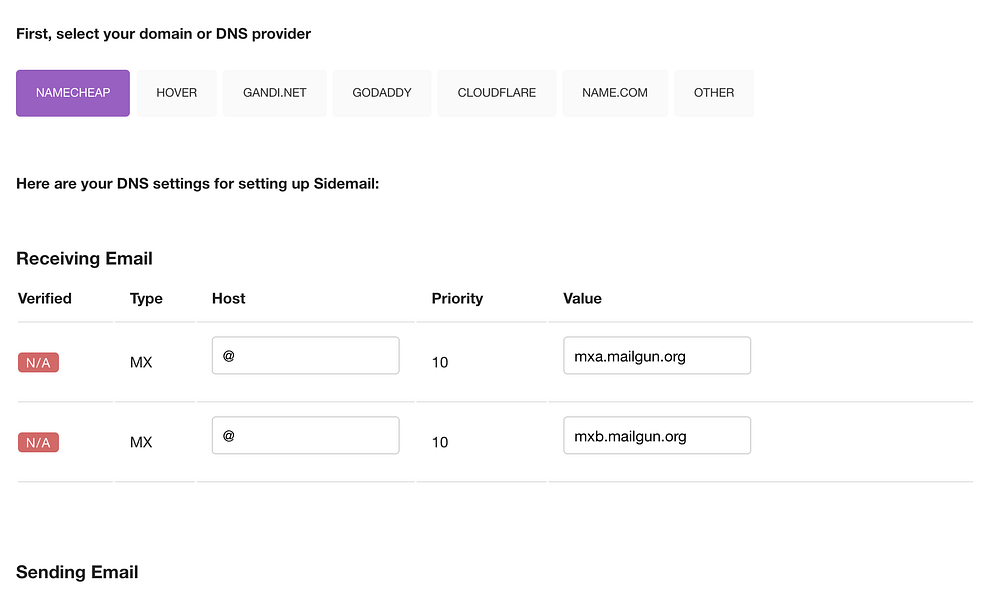Click the Receiving Email section heading

[x=84, y=259]
